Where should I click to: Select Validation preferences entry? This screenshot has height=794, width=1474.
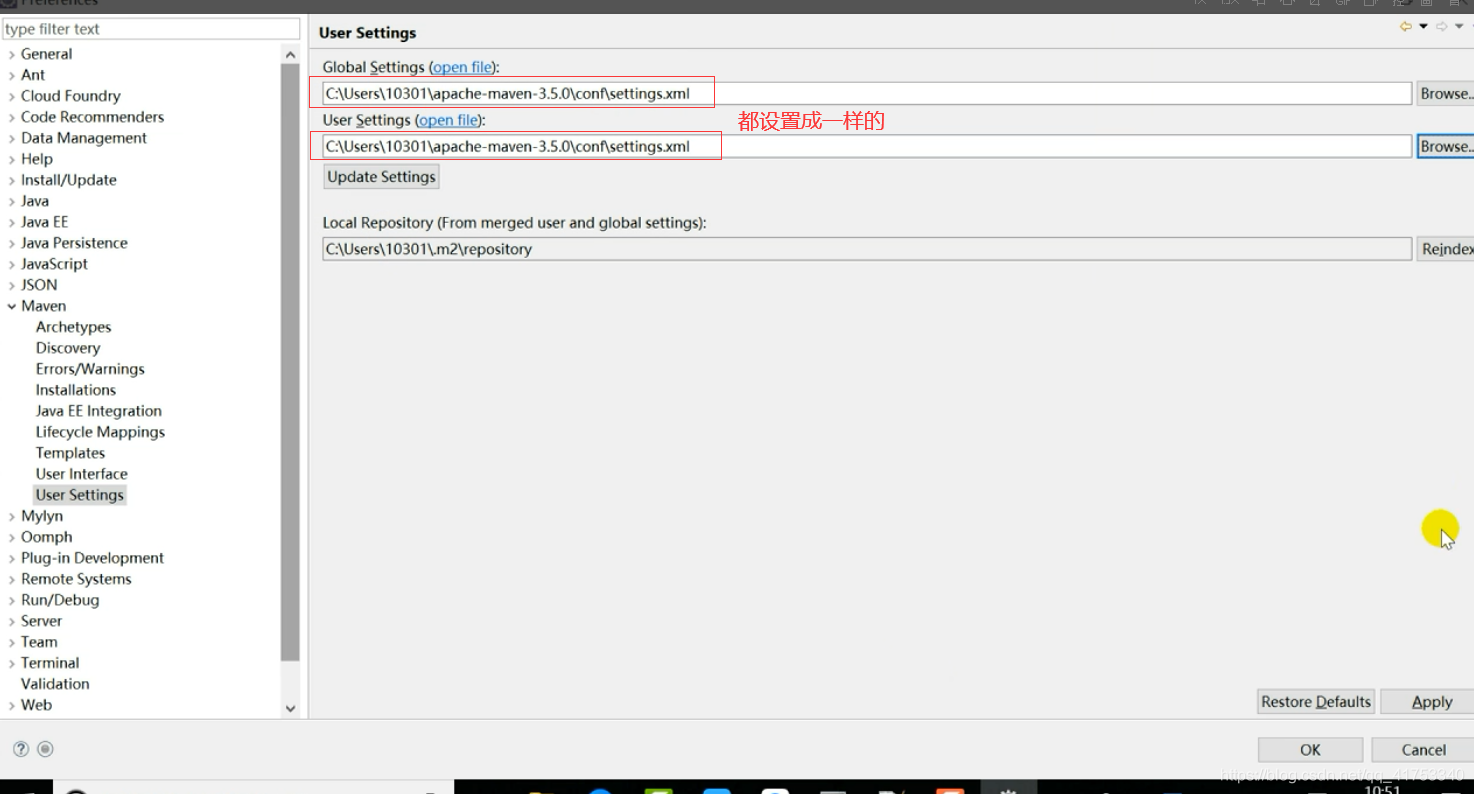click(x=55, y=684)
